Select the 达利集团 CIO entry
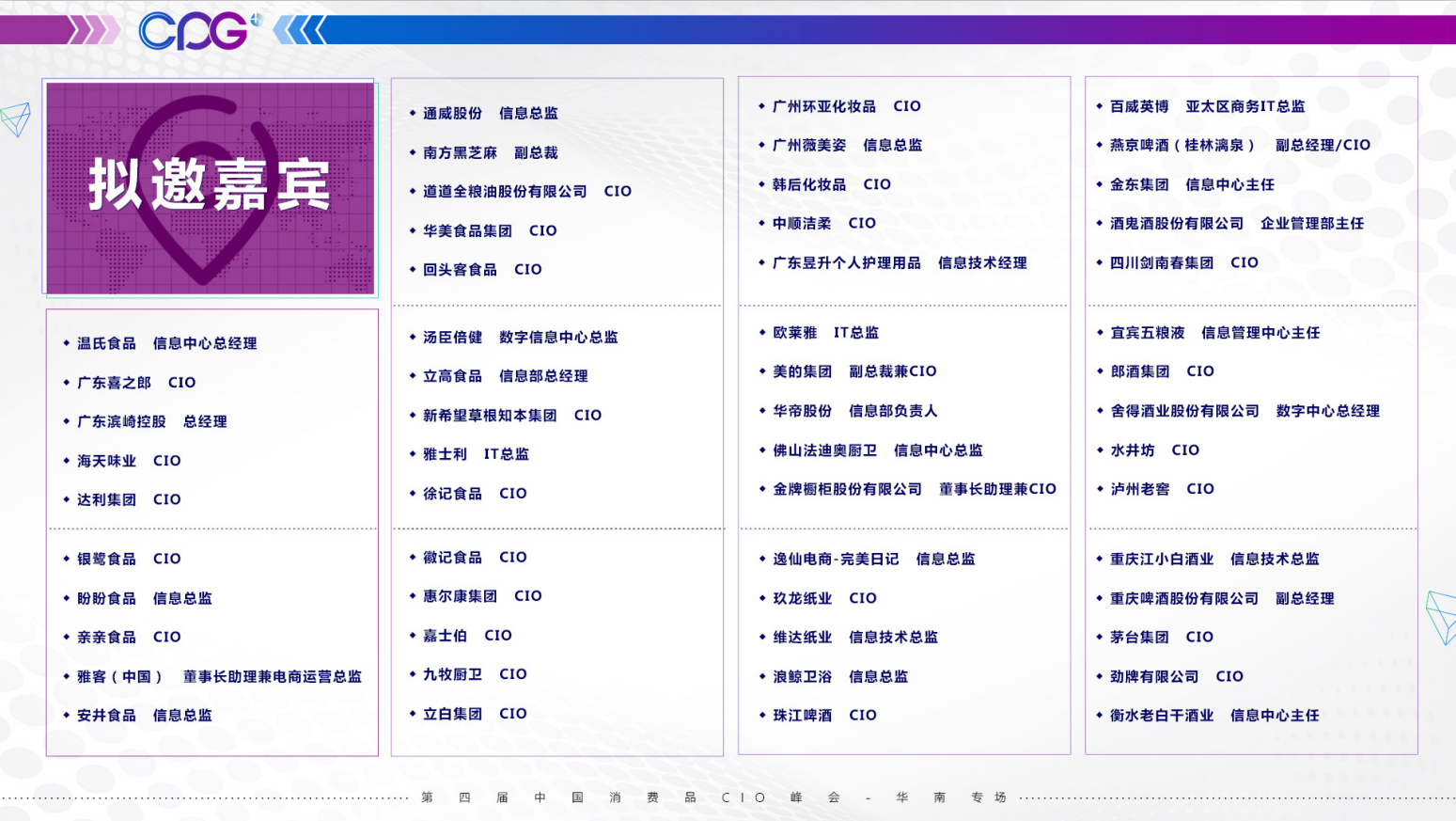The height and width of the screenshot is (821, 1456). 129,499
